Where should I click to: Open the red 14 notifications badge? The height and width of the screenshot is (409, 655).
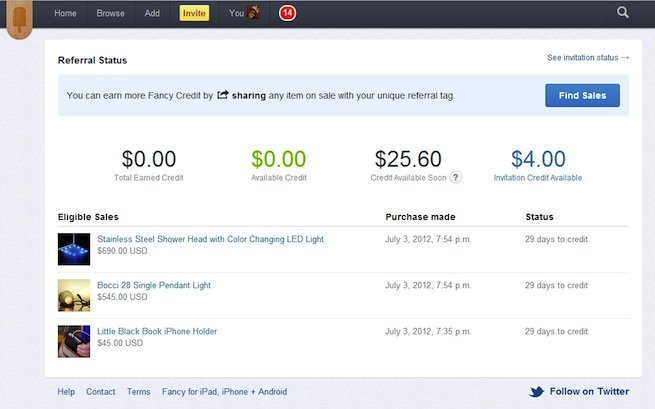point(287,13)
